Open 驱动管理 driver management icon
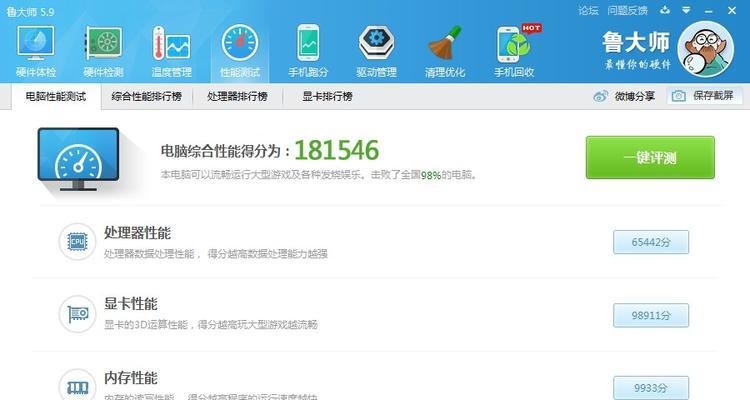750x400 pixels. 376,43
